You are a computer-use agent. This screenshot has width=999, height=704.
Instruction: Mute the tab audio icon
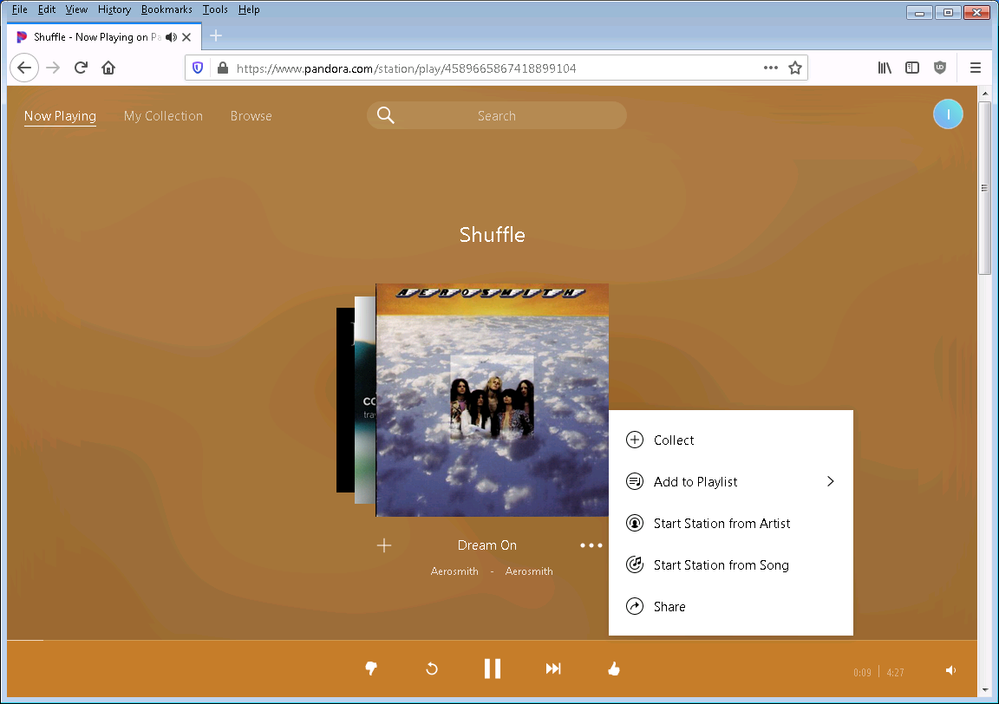171,37
